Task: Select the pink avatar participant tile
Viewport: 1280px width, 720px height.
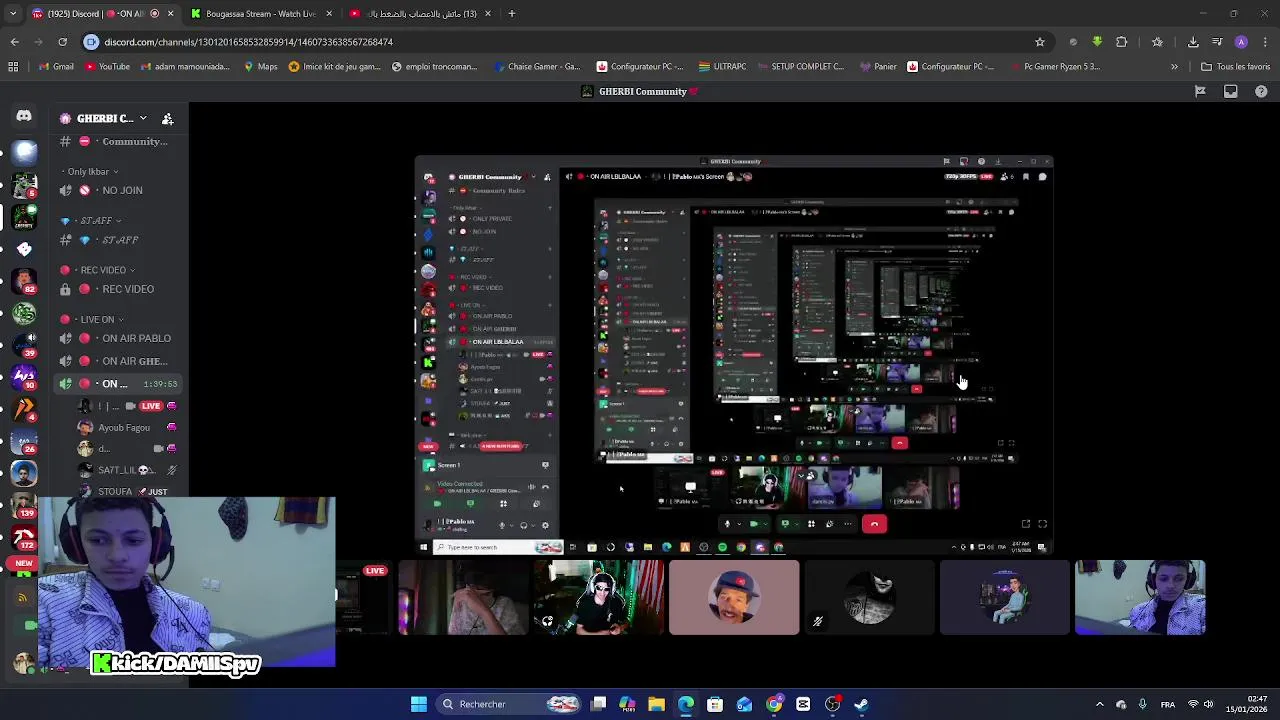Action: (x=734, y=598)
